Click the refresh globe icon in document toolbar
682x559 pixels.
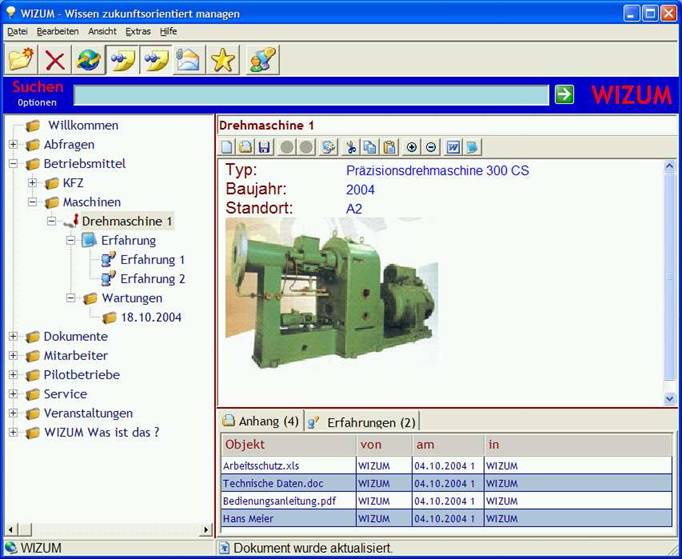pyautogui.click(x=328, y=147)
